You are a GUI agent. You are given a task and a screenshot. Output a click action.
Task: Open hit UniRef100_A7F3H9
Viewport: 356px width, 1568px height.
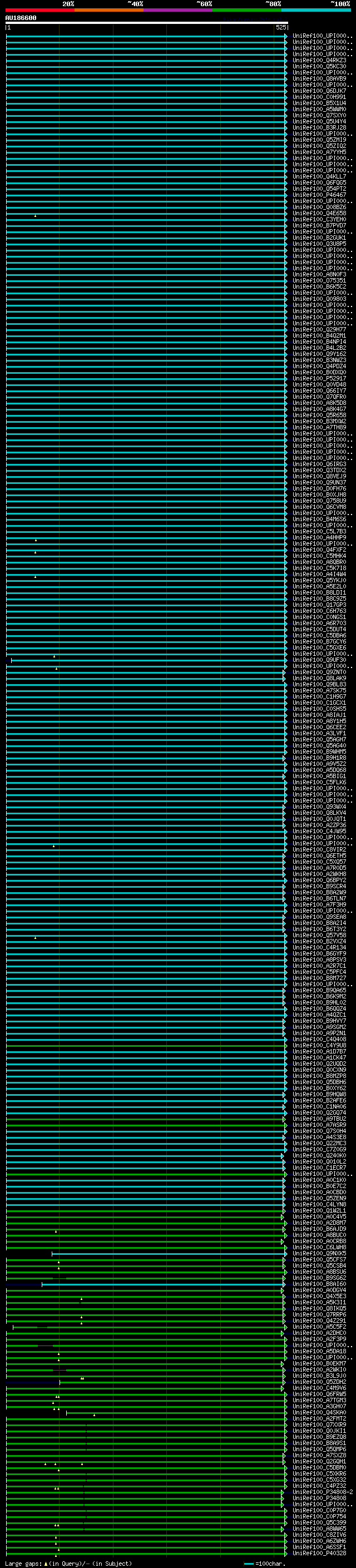click(319, 904)
